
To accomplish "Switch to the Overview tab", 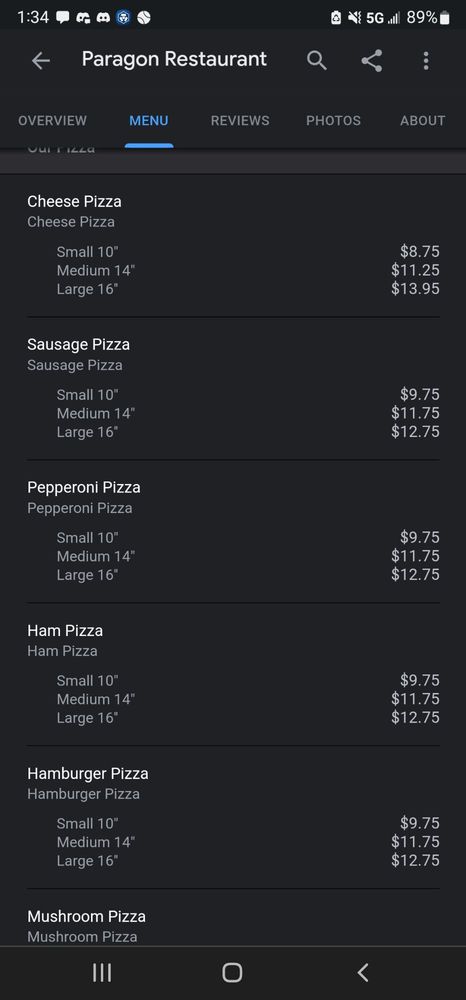I will tap(52, 121).
